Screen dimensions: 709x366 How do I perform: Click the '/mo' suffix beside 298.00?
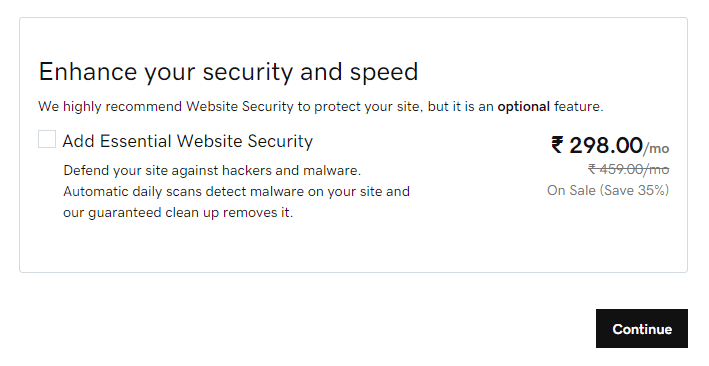click(656, 148)
